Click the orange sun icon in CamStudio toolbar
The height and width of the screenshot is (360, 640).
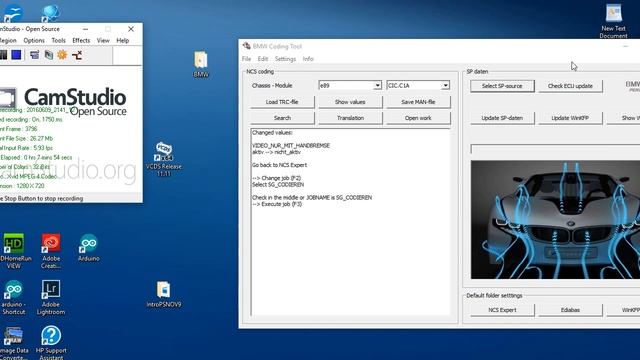(x=62, y=55)
